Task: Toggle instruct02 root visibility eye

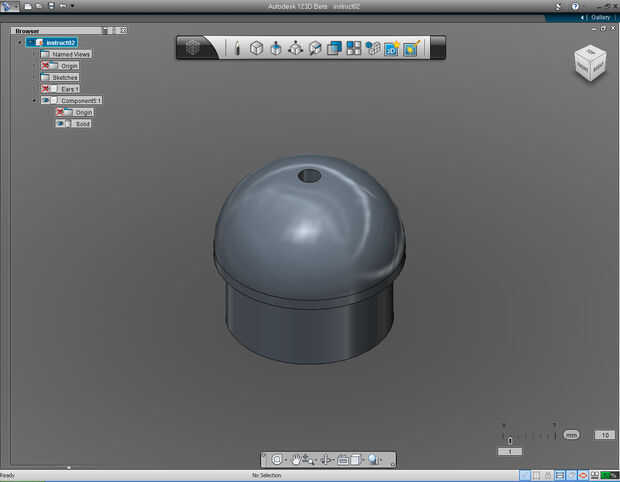Action: click(x=30, y=43)
